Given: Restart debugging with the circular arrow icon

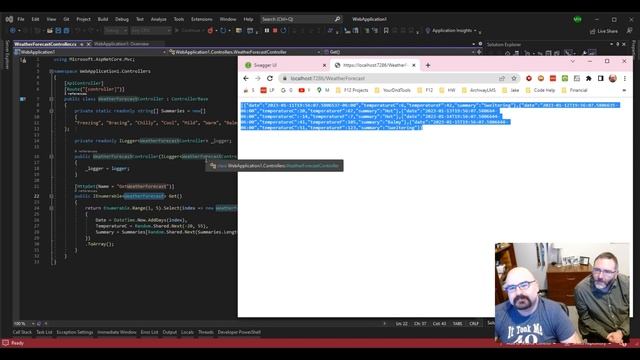Looking at the screenshot, I should pyautogui.click(x=283, y=31).
